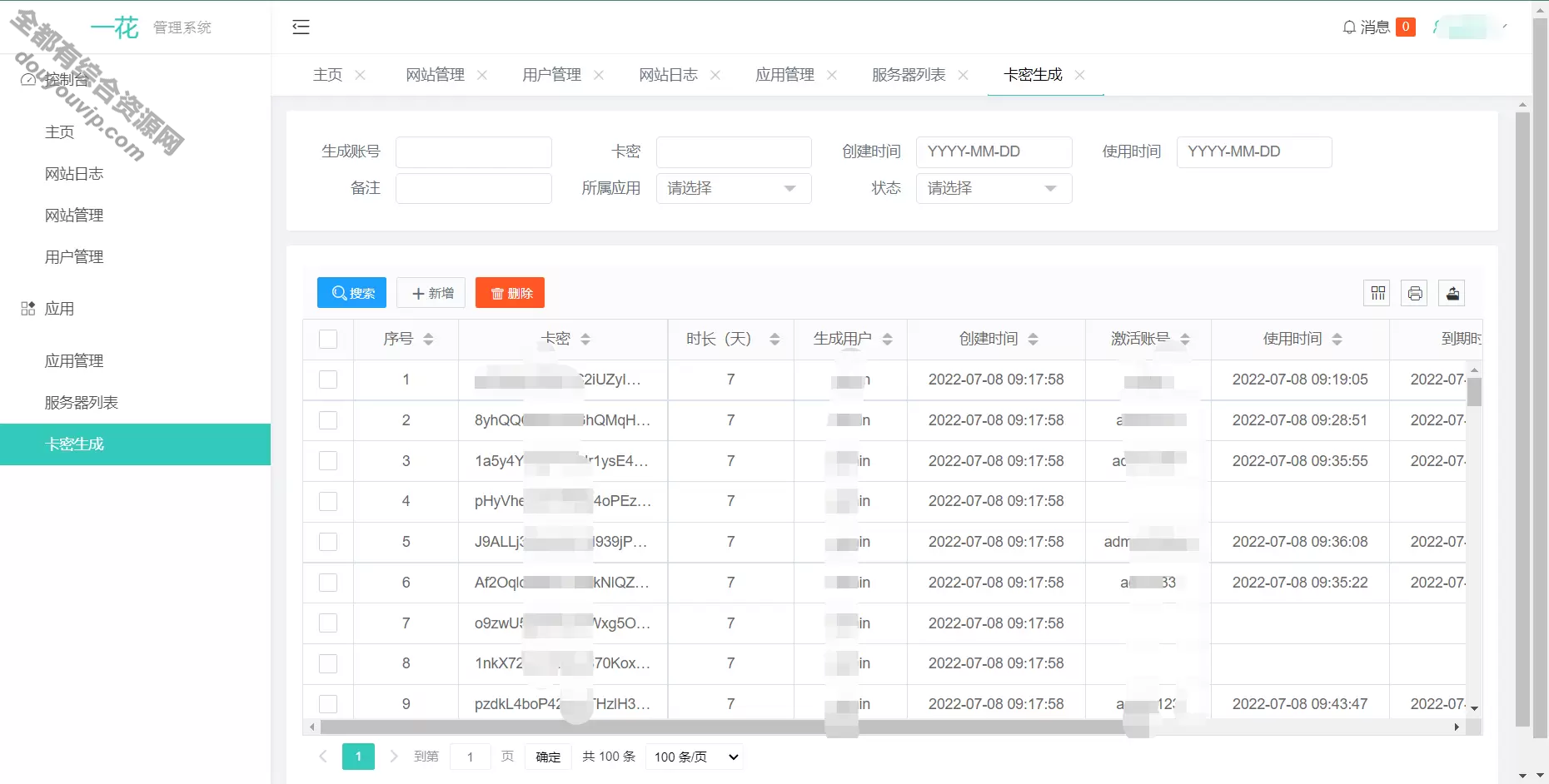Switch to the 应用管理 tab
Screen dimensions: 1549x784
tap(785, 75)
